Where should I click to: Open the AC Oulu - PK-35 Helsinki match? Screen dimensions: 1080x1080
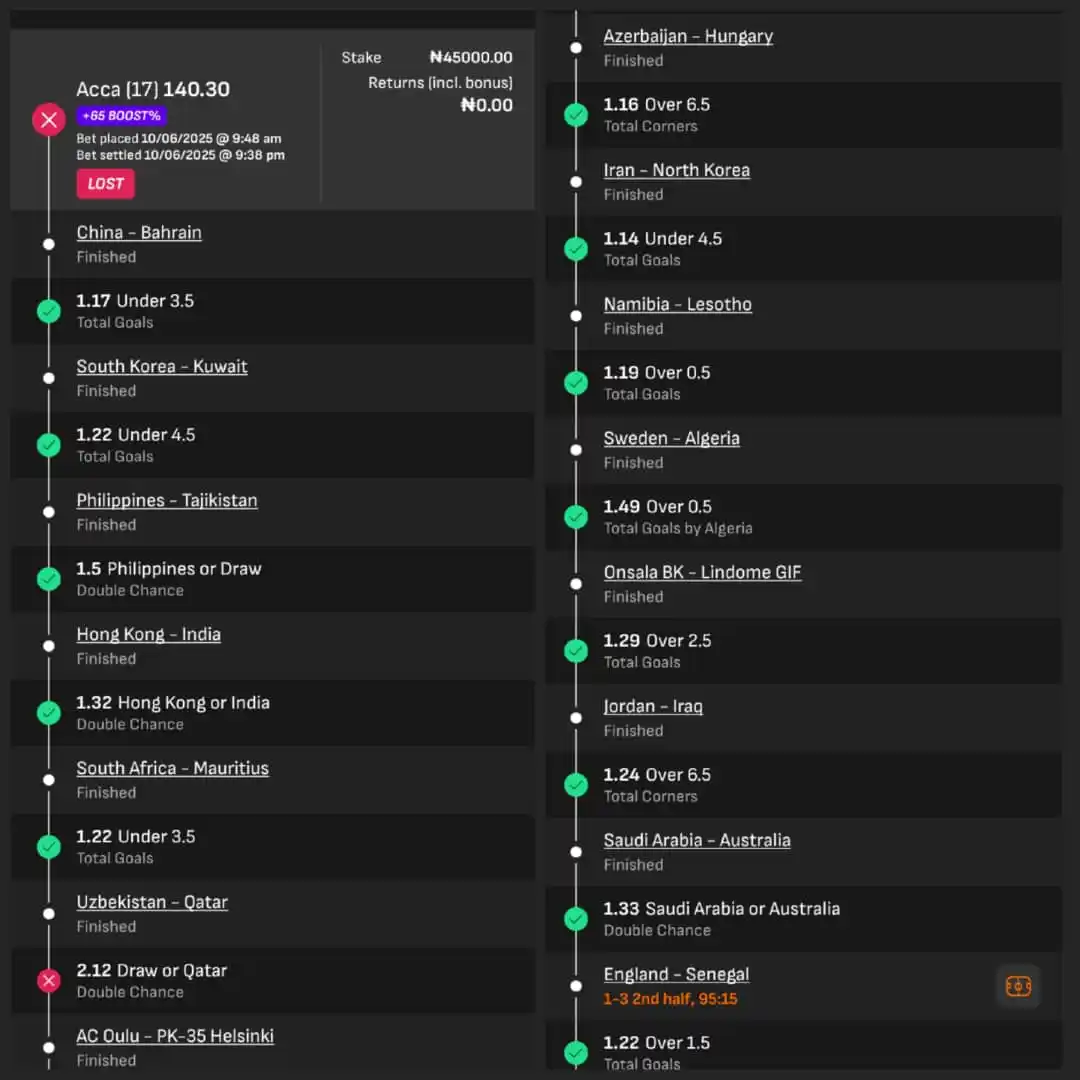[x=175, y=1037]
